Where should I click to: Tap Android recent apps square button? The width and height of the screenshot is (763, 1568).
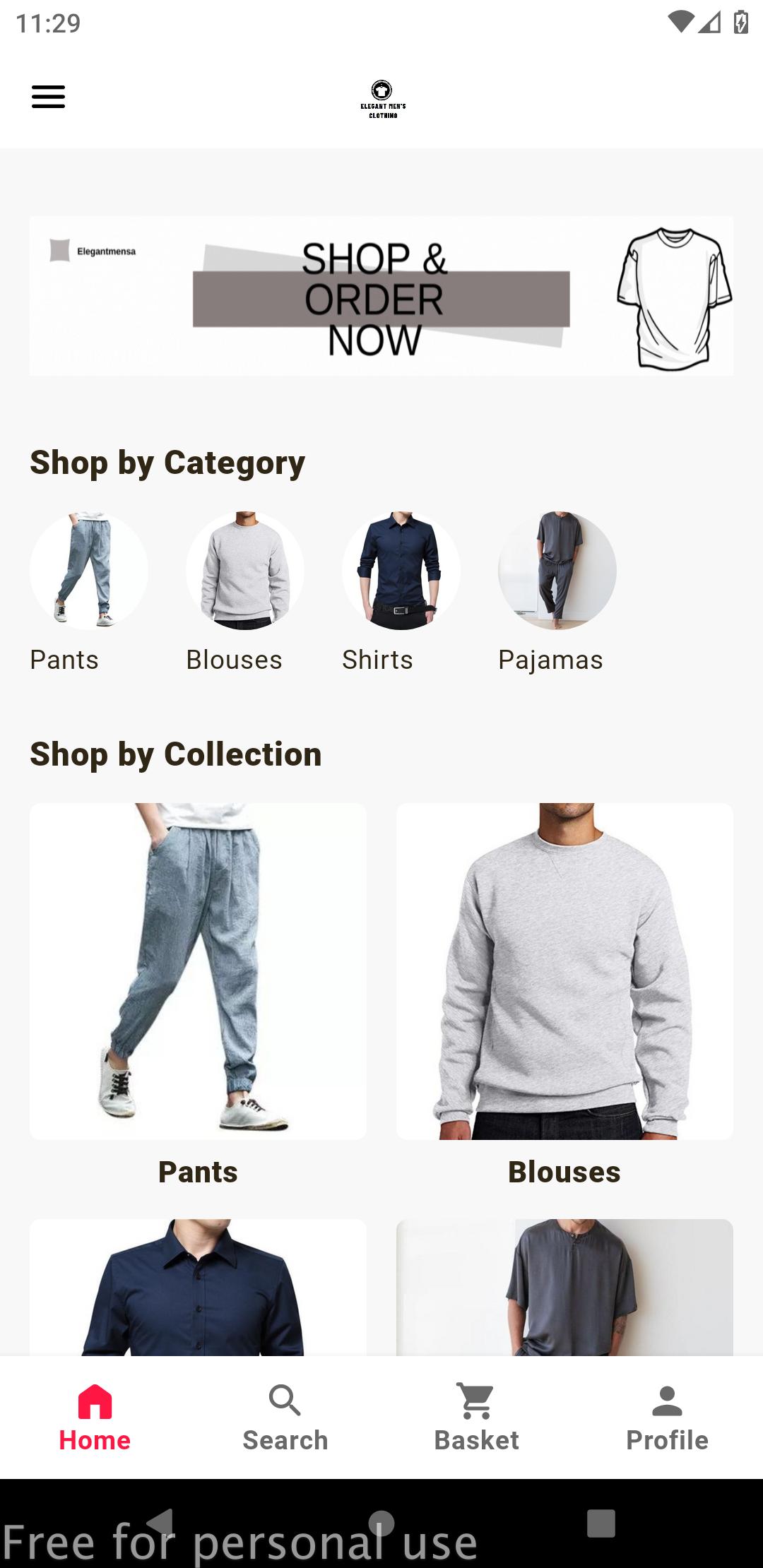pyautogui.click(x=601, y=1523)
